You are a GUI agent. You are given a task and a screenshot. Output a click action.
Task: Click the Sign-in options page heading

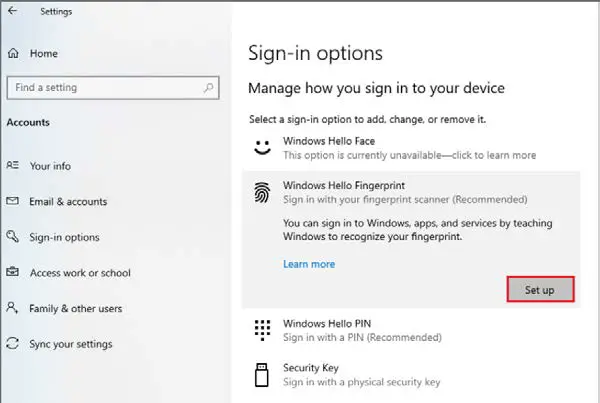point(315,53)
